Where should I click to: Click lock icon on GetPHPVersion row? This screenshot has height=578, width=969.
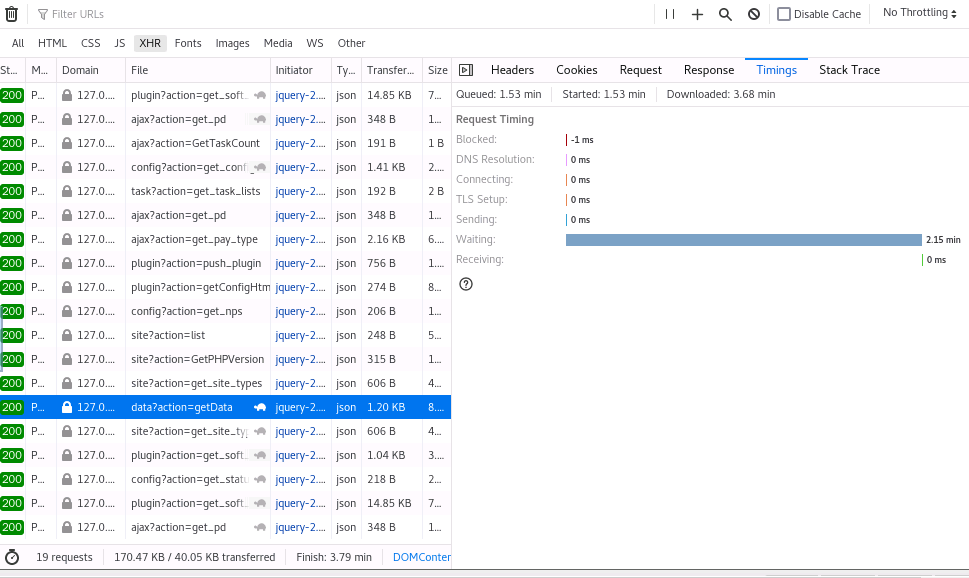click(x=67, y=359)
